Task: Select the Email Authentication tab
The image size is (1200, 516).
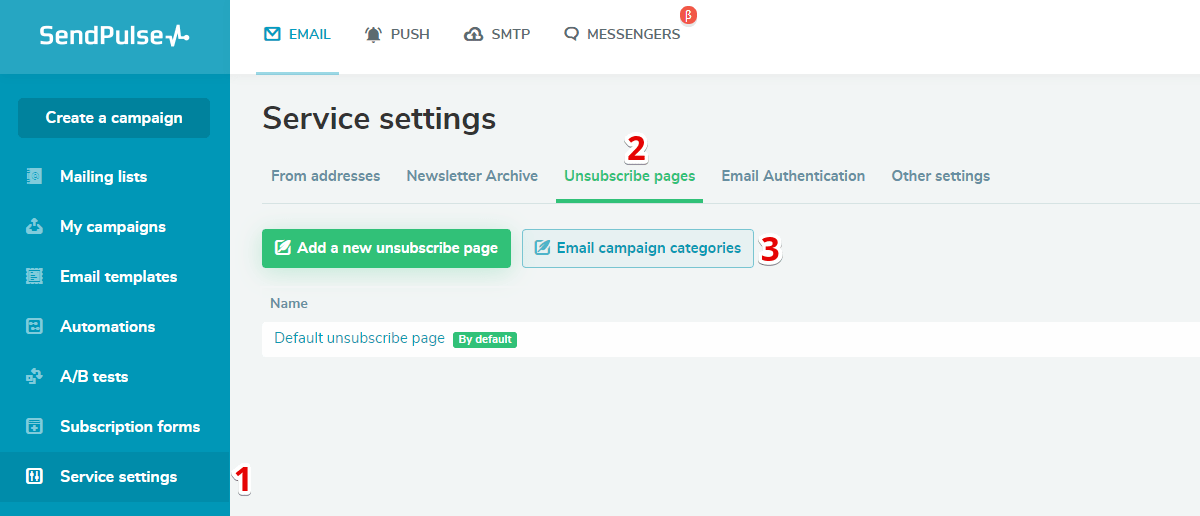Action: tap(793, 176)
